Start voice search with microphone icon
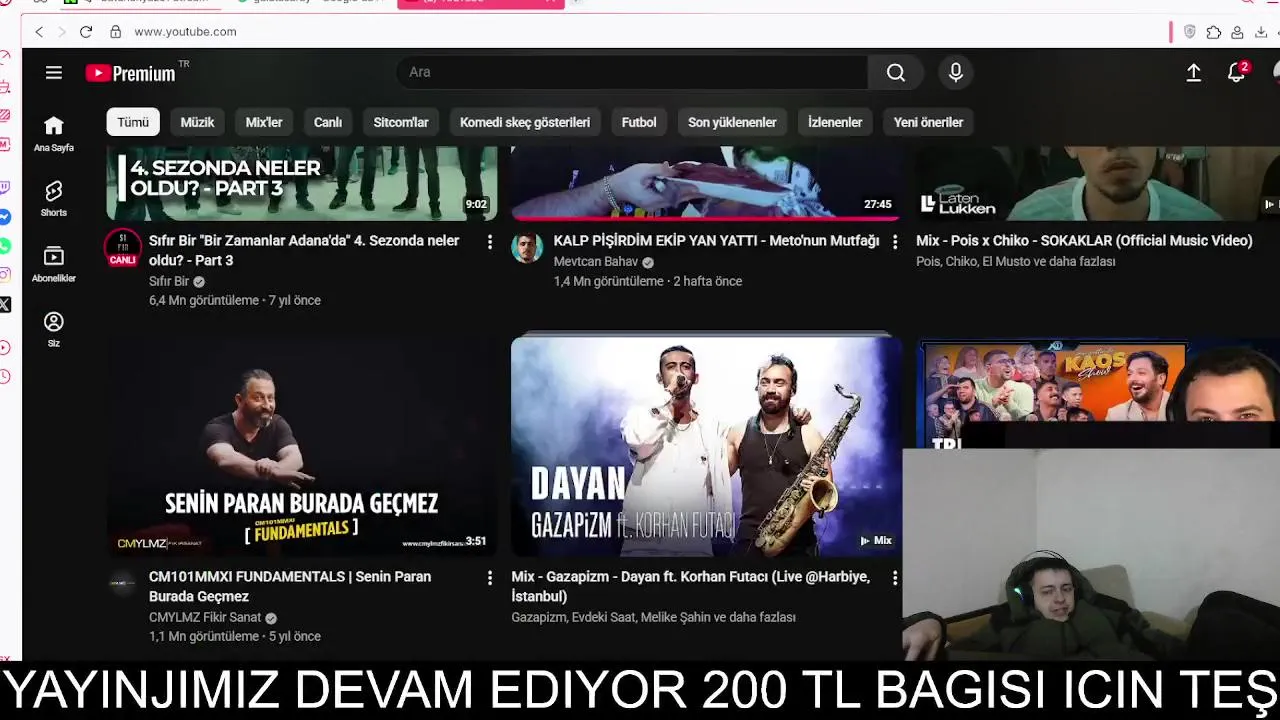This screenshot has width=1280, height=720. (956, 72)
